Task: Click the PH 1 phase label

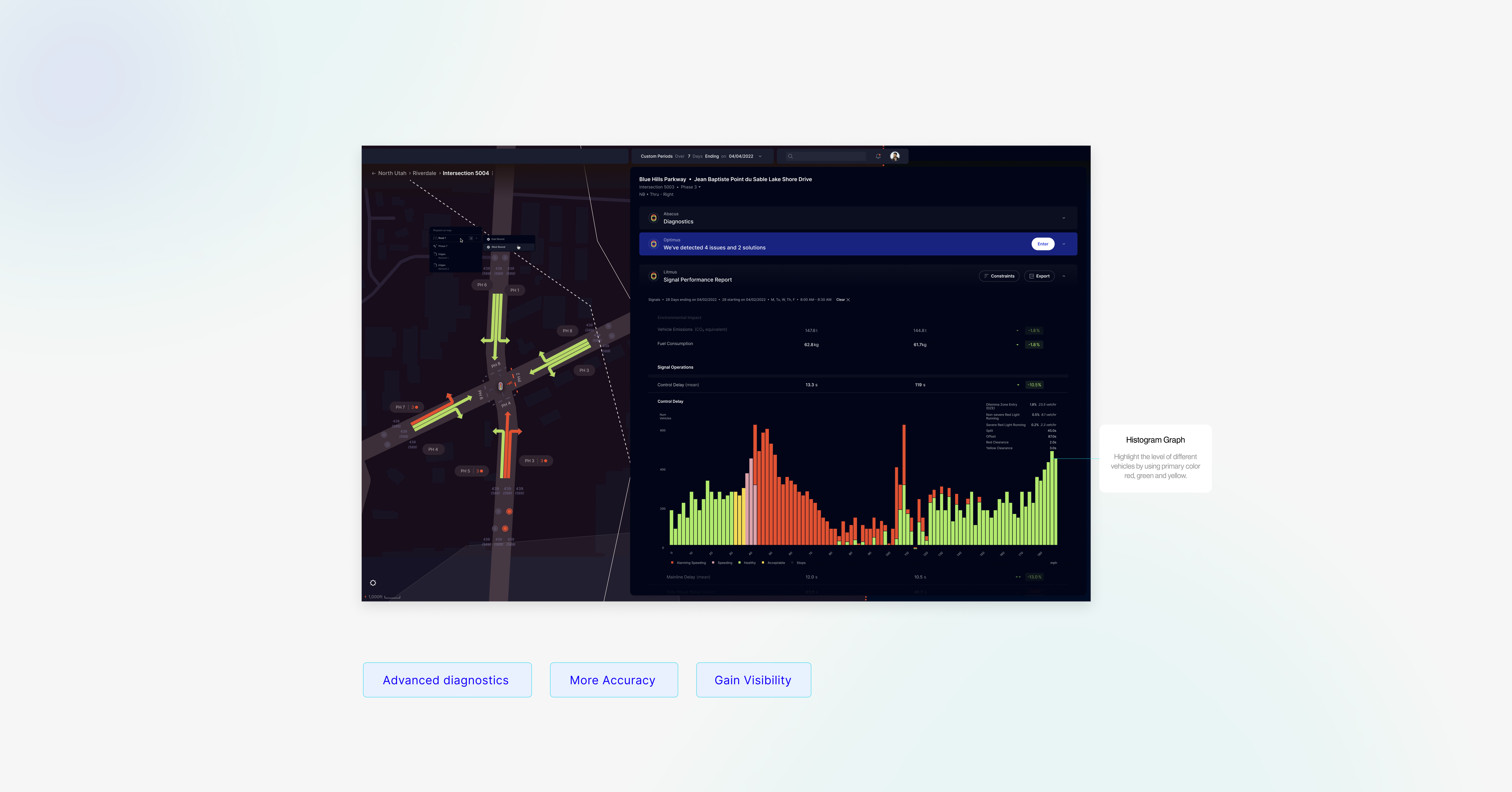Action: pyautogui.click(x=515, y=290)
